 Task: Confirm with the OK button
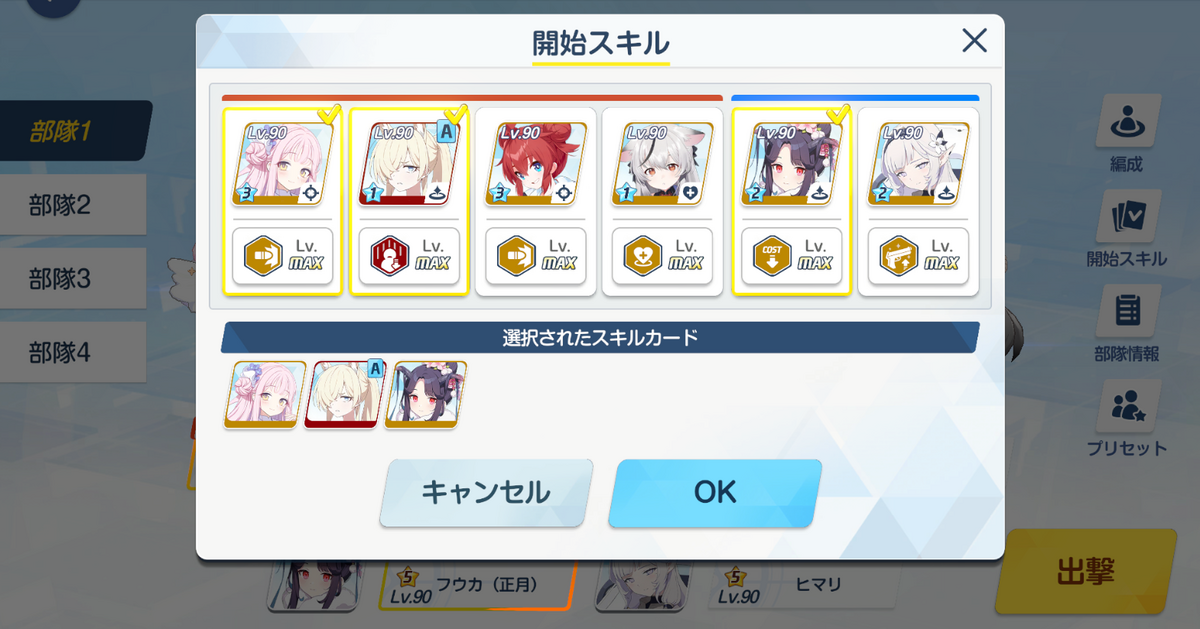pyautogui.click(x=715, y=493)
